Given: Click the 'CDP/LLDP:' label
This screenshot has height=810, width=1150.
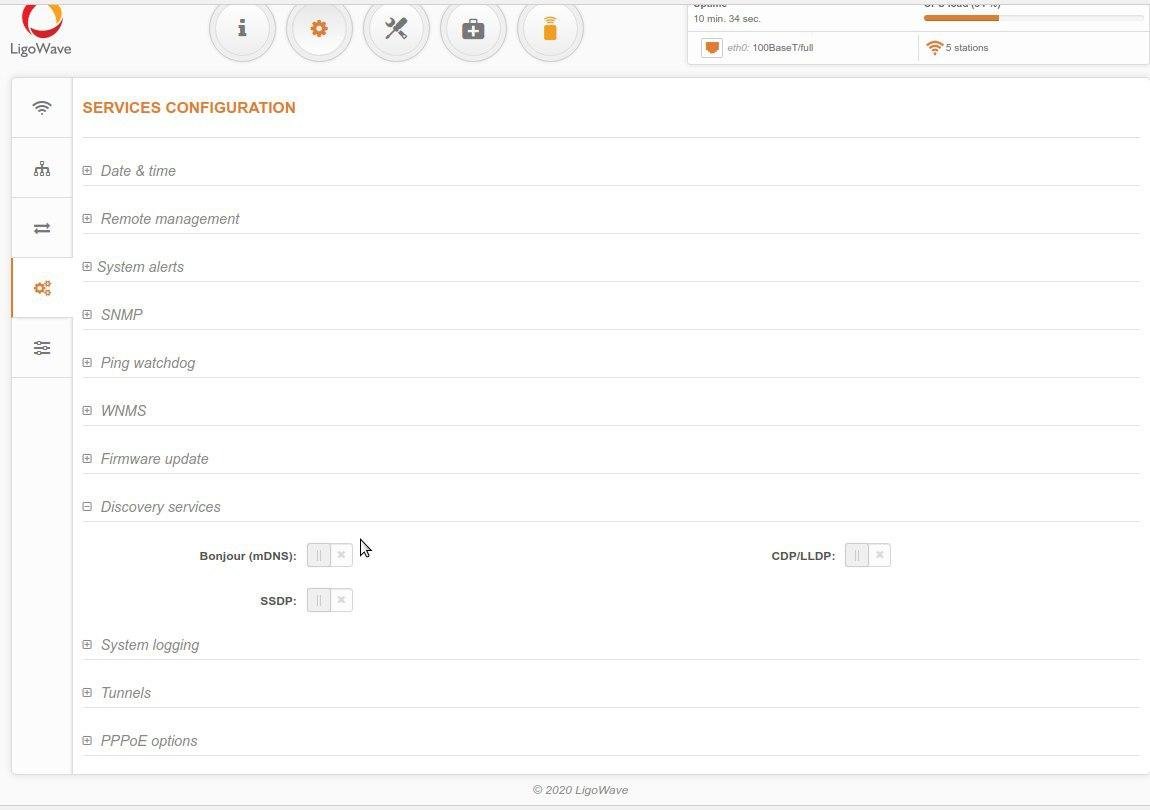Looking at the screenshot, I should point(803,556).
